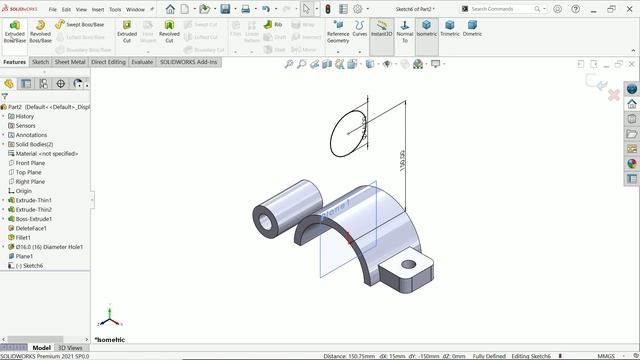The image size is (640, 360).
Task: Open the SOLIDWORKS Add-Ins tab
Action: tap(188, 62)
